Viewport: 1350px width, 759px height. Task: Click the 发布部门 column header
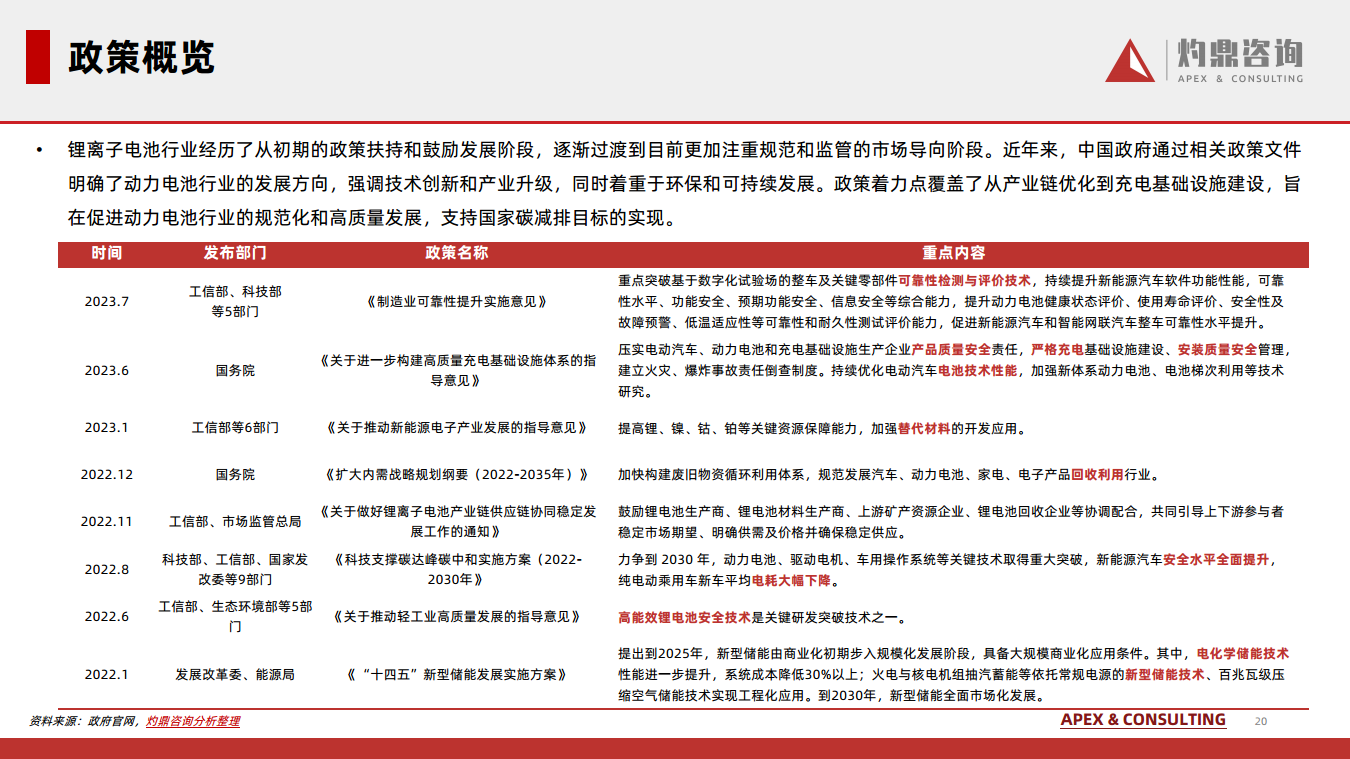tap(235, 253)
